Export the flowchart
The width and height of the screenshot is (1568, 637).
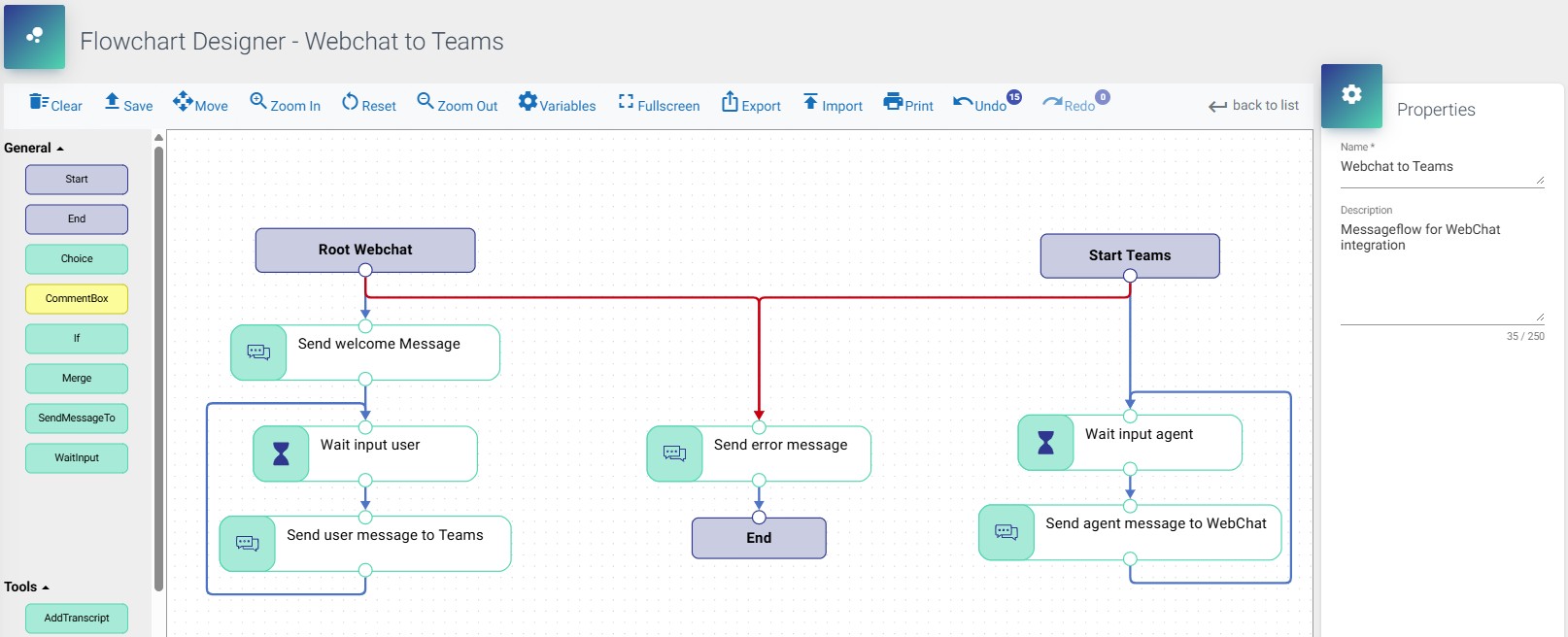(x=751, y=104)
